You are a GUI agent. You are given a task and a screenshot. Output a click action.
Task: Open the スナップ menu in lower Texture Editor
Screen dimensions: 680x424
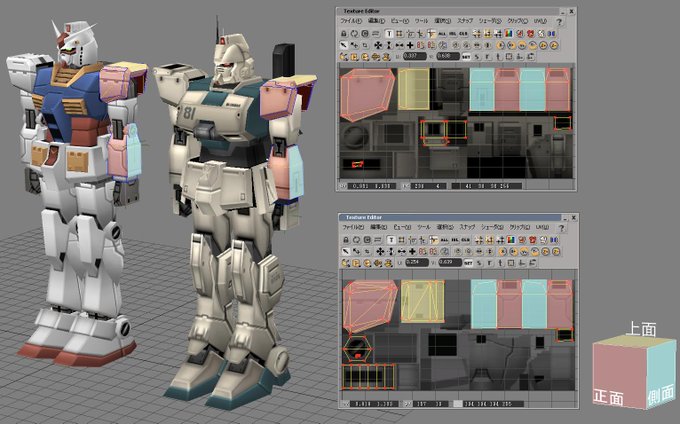pyautogui.click(x=468, y=227)
